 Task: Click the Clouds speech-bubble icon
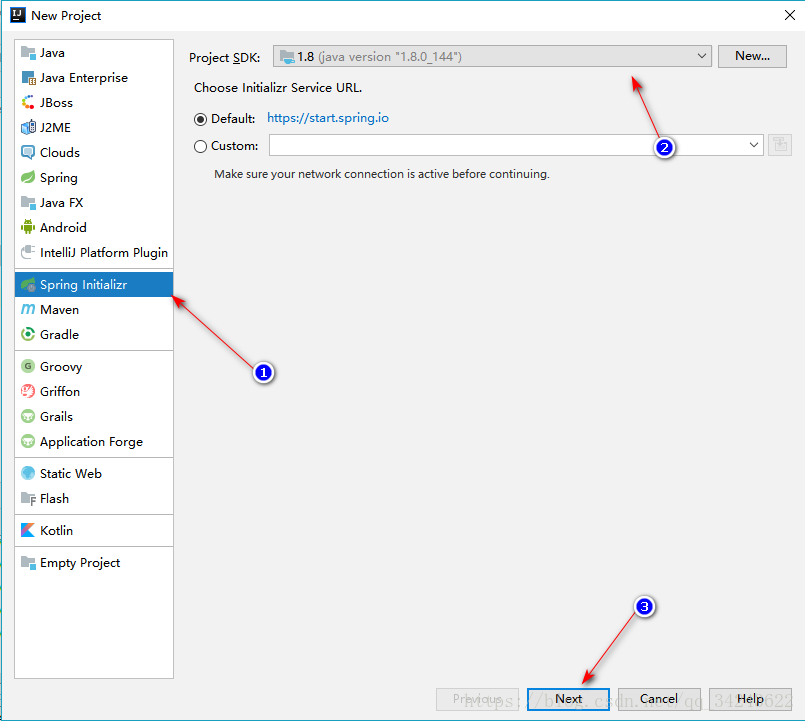(28, 153)
